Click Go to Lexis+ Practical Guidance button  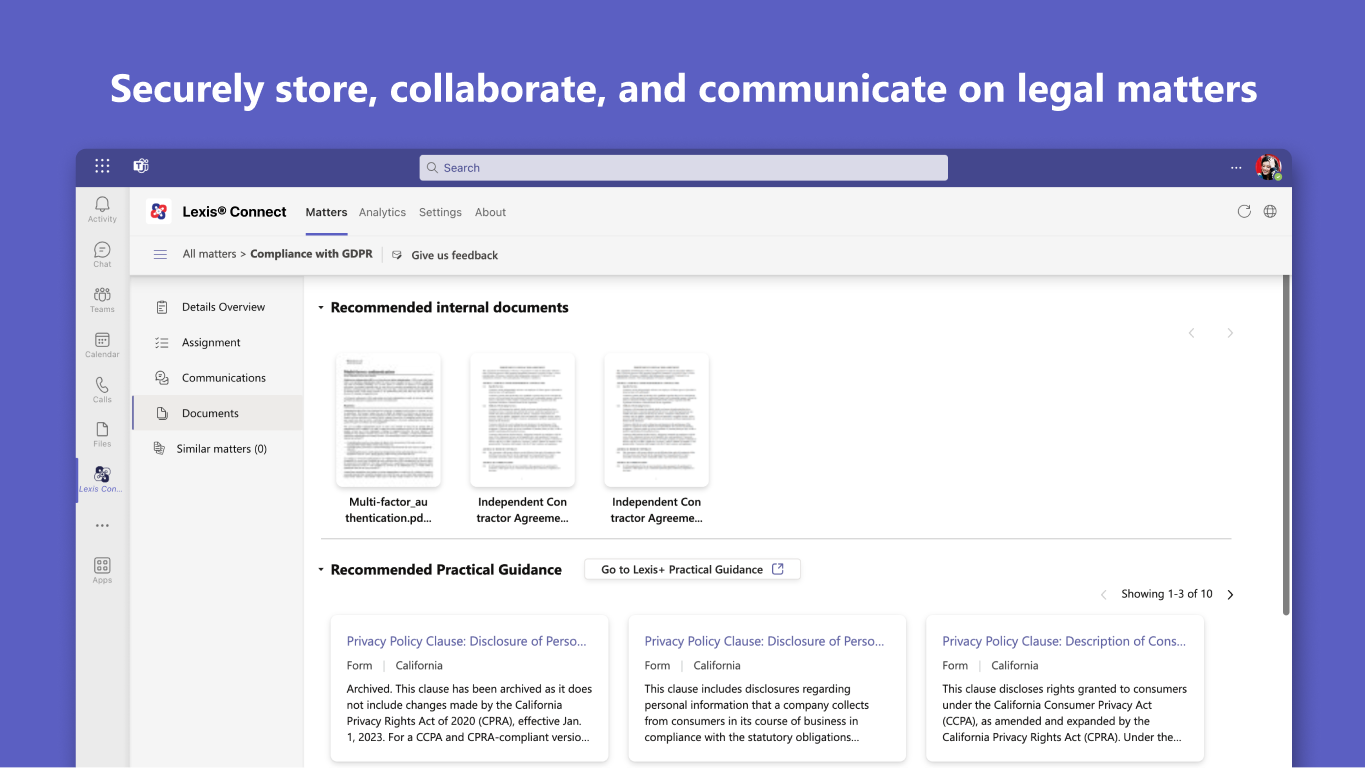(x=692, y=569)
